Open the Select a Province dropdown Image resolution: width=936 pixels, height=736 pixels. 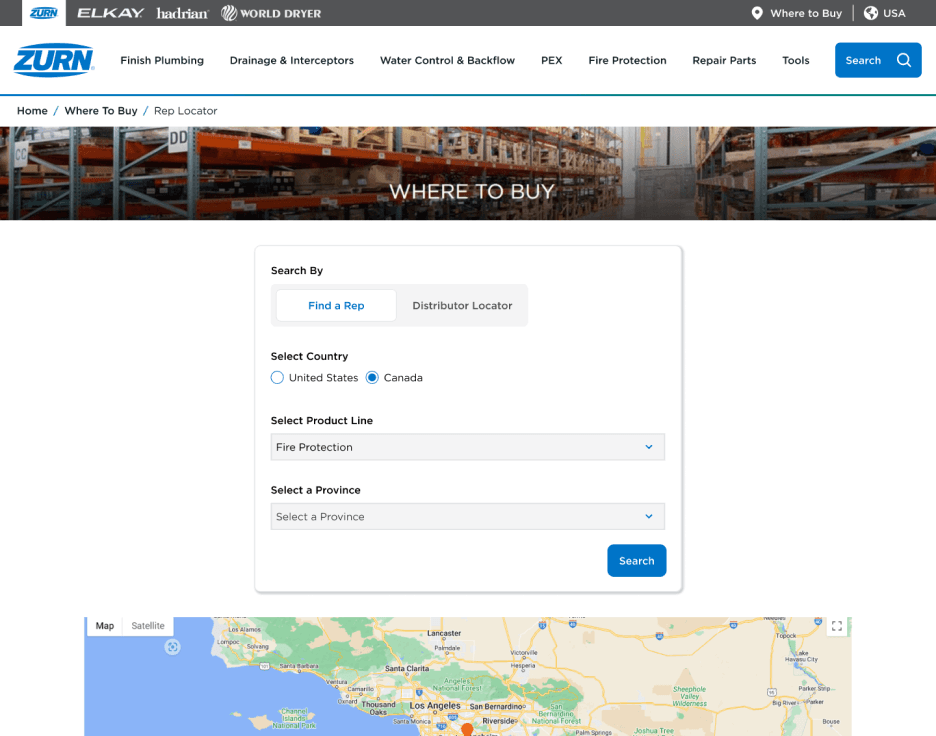click(467, 516)
